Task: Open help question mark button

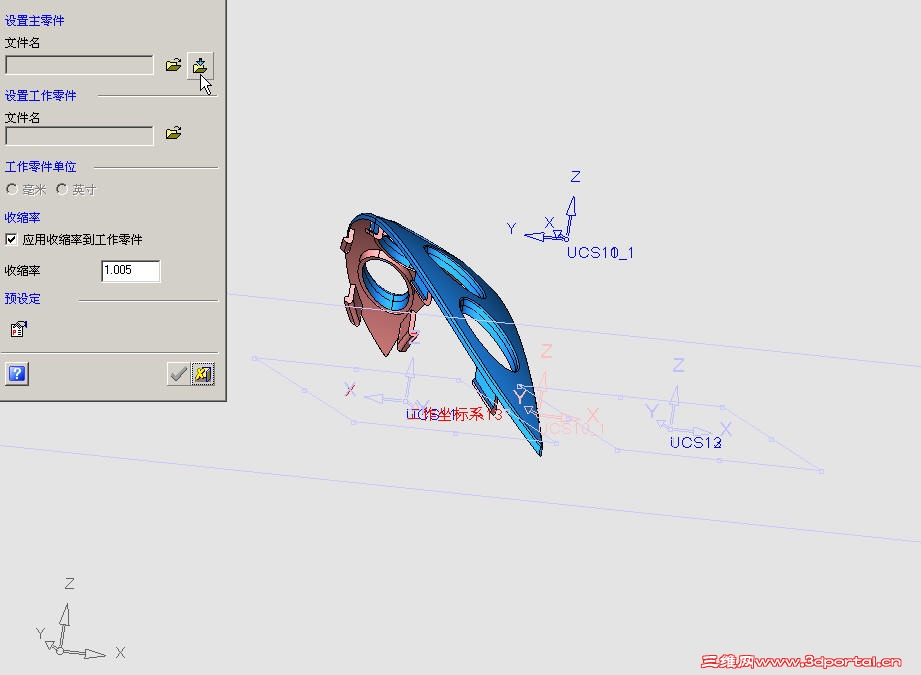Action: point(17,374)
